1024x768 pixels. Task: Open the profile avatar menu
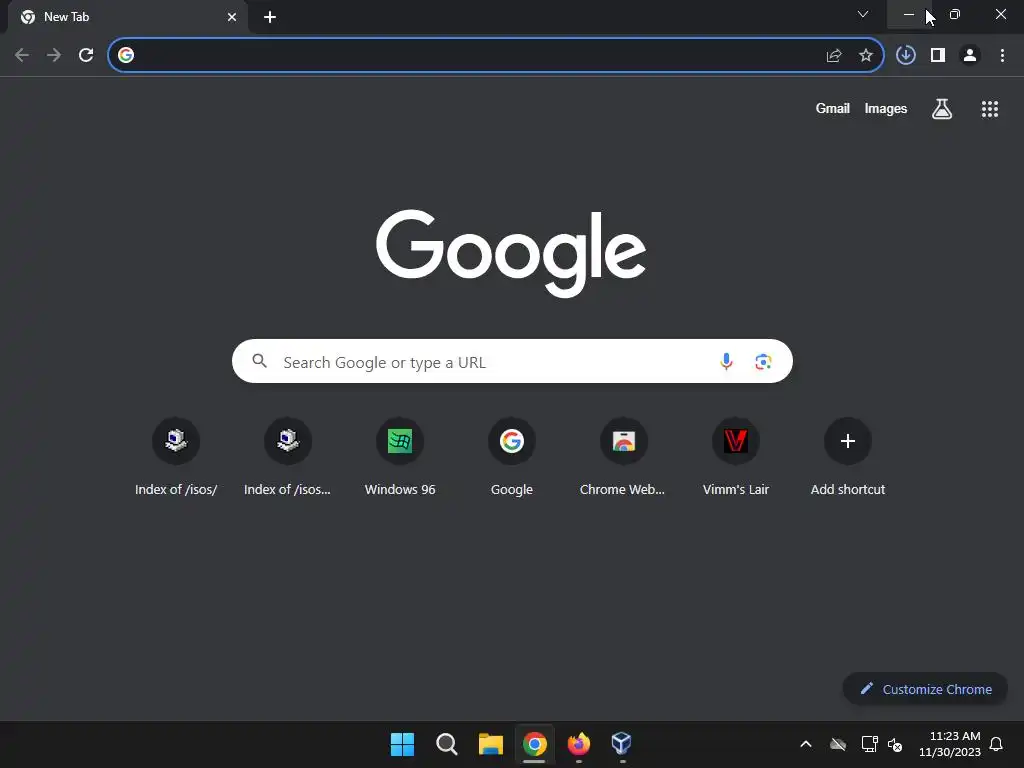pos(970,56)
